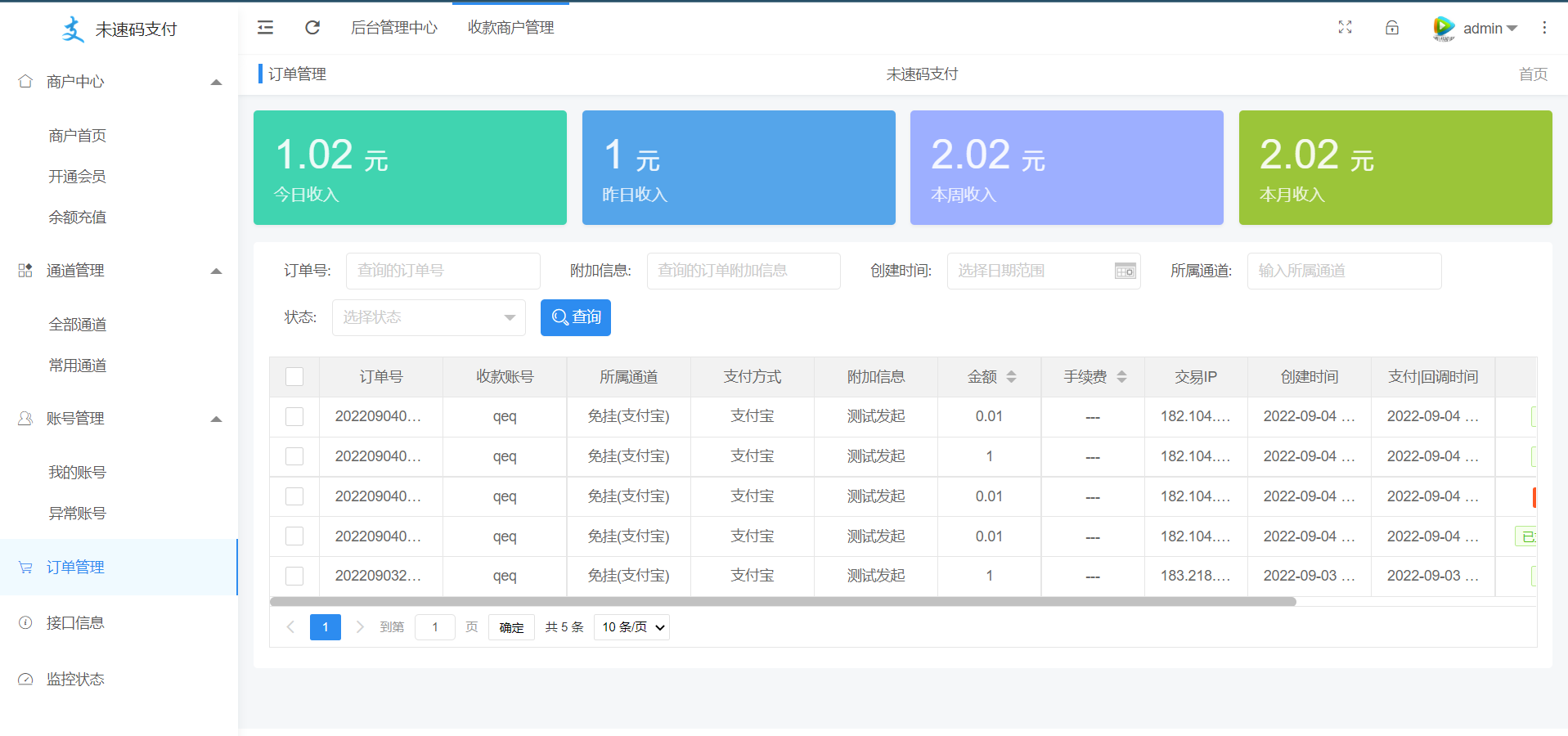Open the 10 条/页 page size dropdown
The image size is (1568, 736).
pyautogui.click(x=631, y=627)
